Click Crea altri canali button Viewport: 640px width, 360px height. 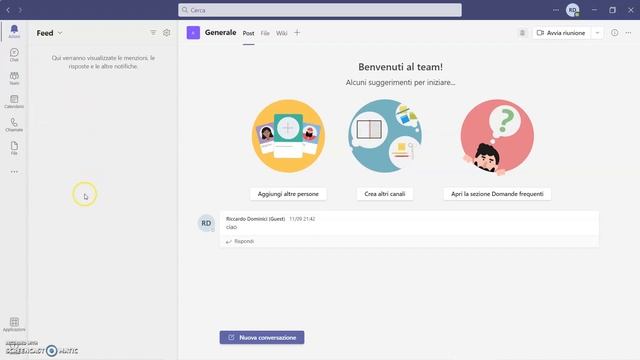coord(385,194)
